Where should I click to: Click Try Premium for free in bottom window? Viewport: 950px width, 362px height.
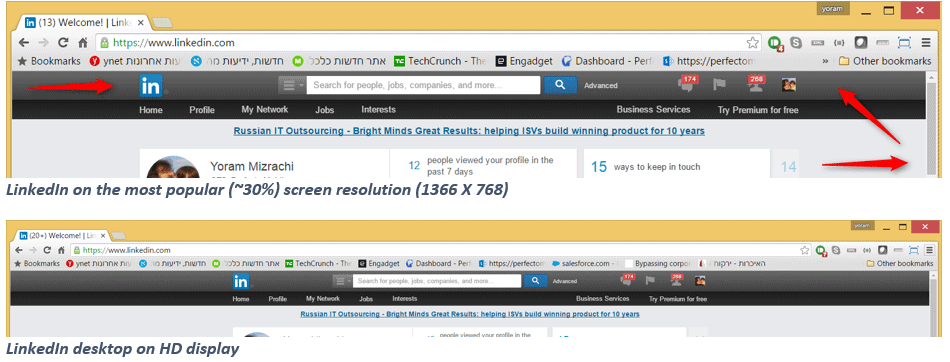pos(678,299)
